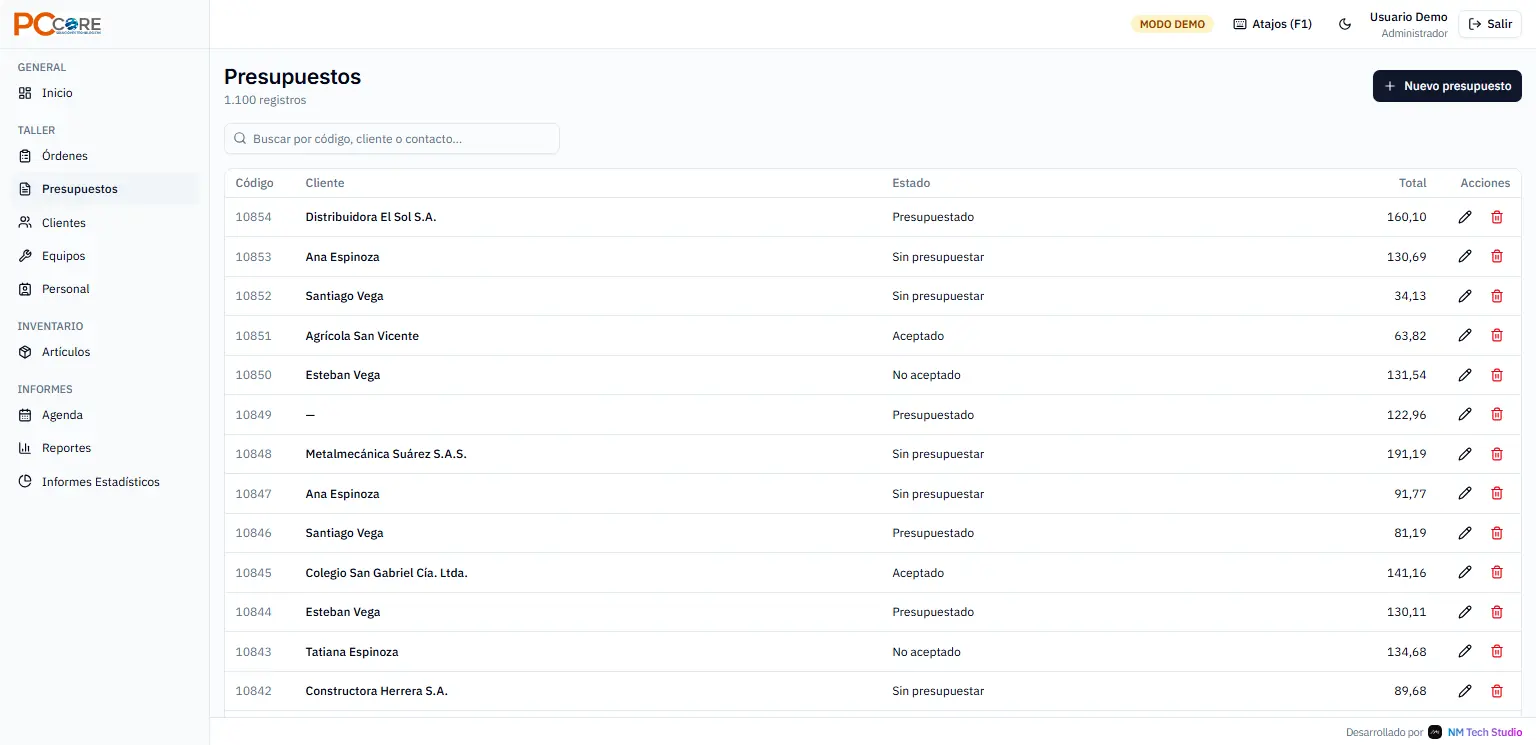Navigate to Equipos
Viewport: 1536px width, 745px height.
(x=105, y=256)
